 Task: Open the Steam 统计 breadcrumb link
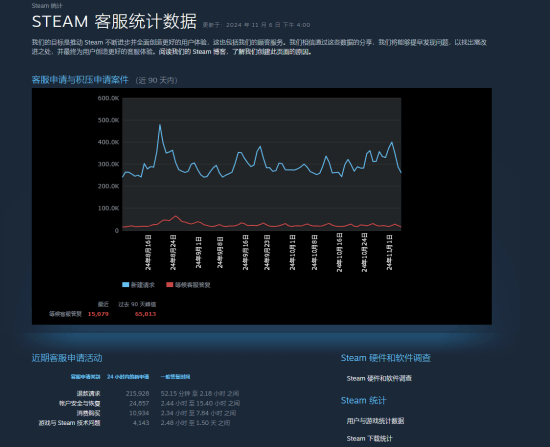47,6
